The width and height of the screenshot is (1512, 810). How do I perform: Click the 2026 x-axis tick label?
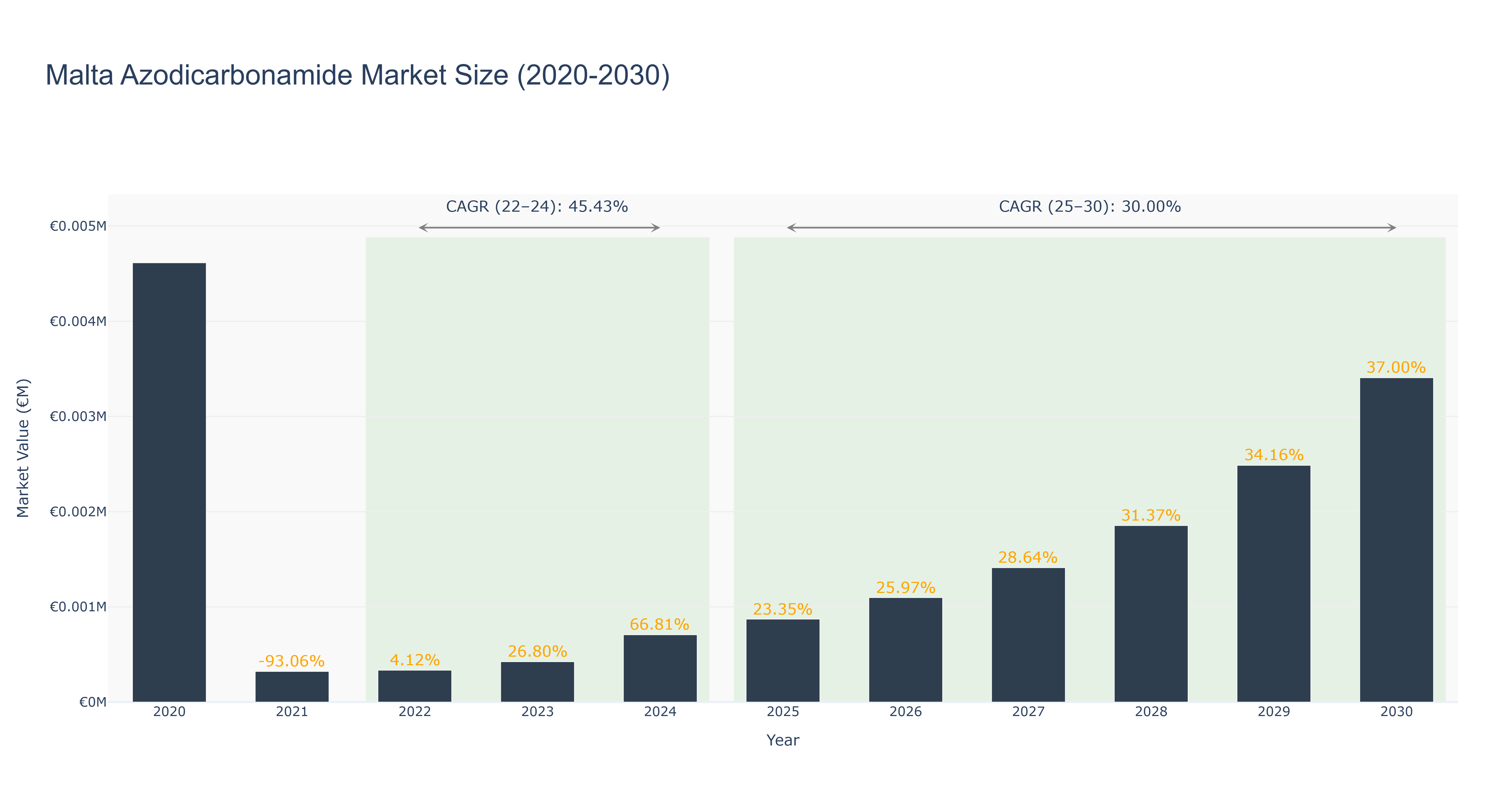click(905, 712)
